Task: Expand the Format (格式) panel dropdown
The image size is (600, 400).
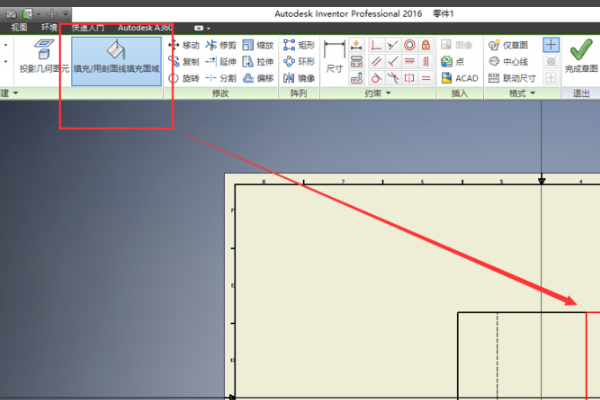Action: pos(533,93)
